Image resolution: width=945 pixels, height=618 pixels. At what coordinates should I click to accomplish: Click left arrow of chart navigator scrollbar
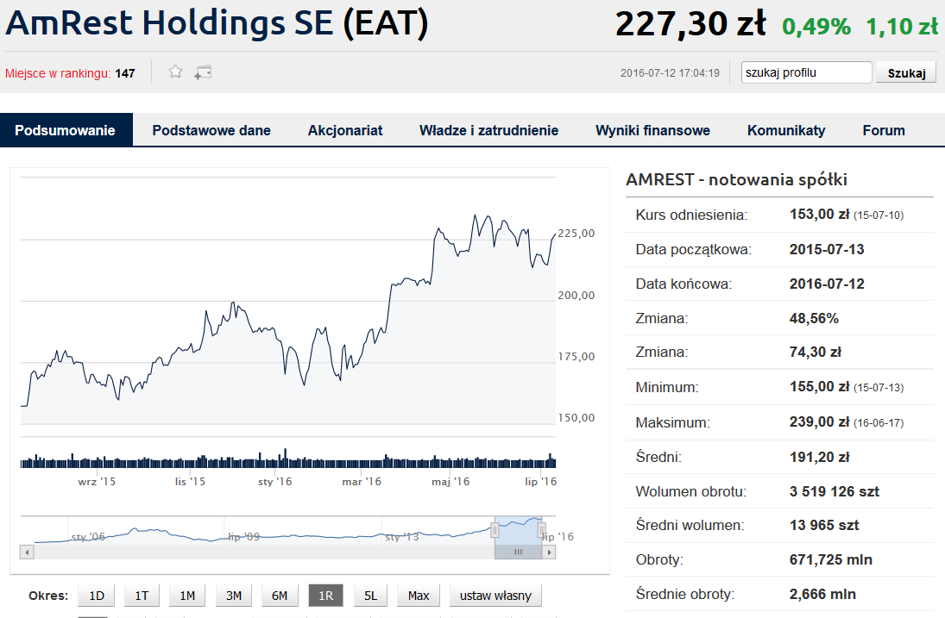pyautogui.click(x=27, y=552)
